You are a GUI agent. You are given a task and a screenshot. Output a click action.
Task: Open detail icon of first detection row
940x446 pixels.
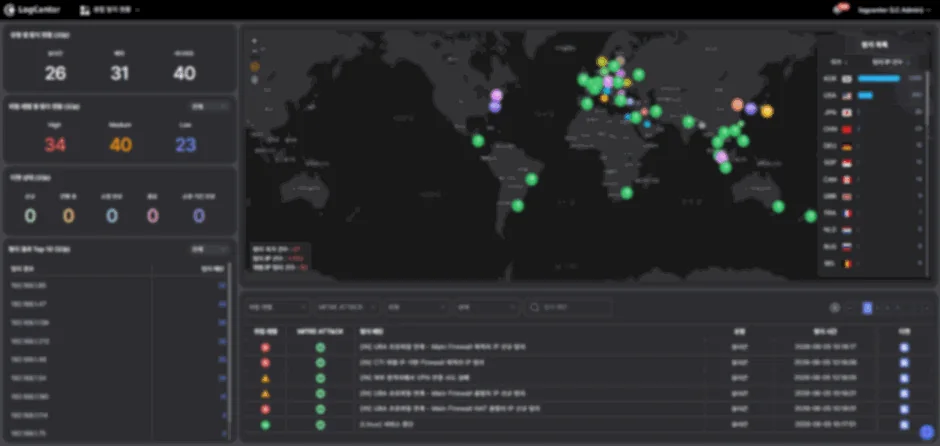904,347
